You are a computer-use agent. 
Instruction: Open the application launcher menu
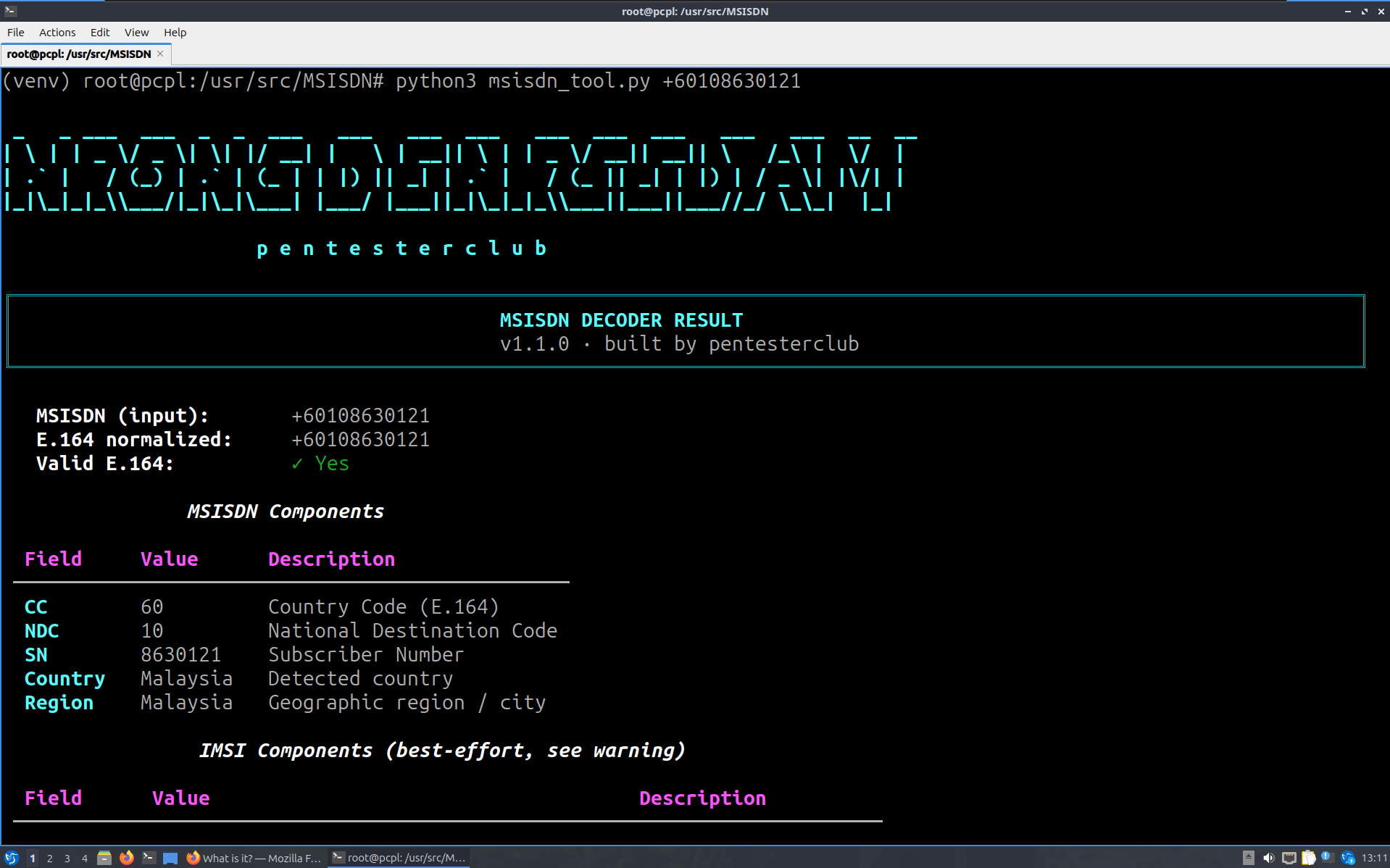tap(11, 858)
